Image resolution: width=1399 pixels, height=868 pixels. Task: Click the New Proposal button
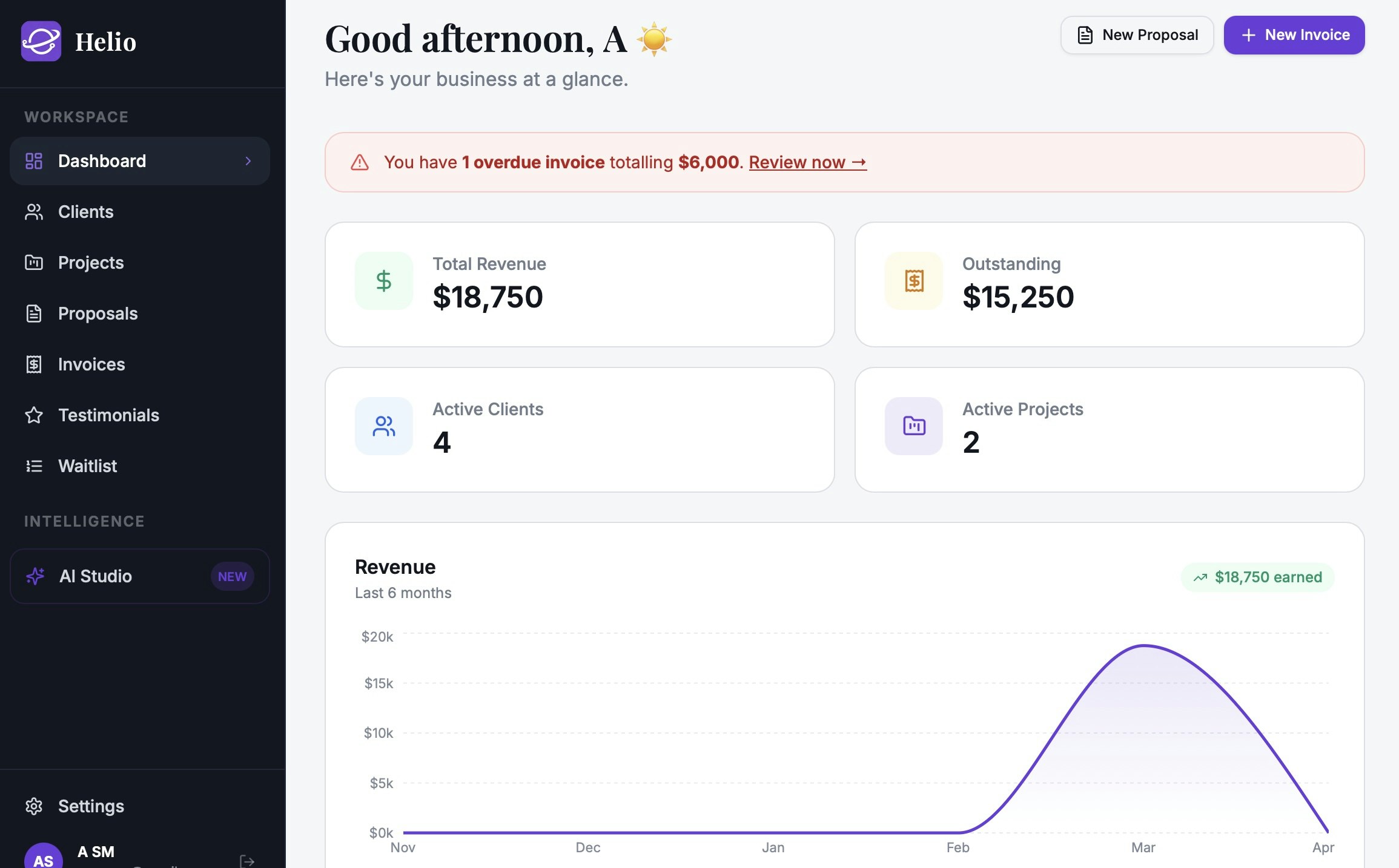pyautogui.click(x=1137, y=35)
